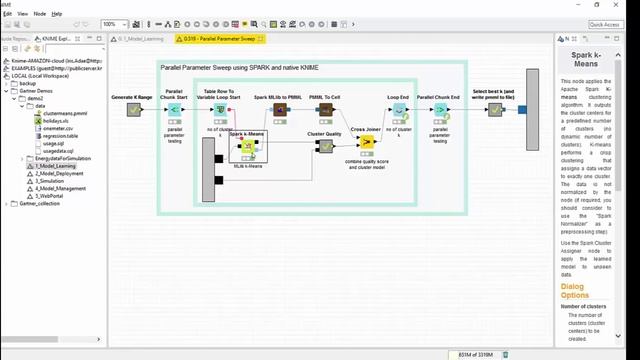Click the node description scroll up arrow
The image size is (640, 360).
[618, 55]
